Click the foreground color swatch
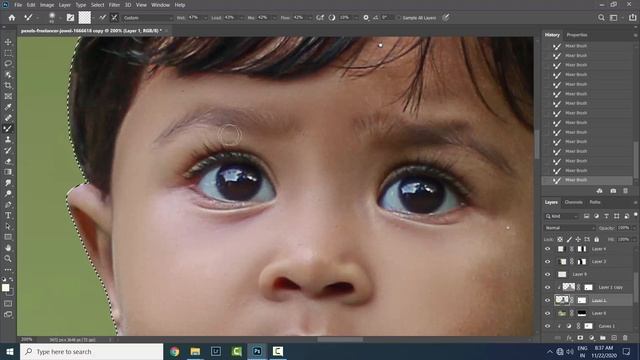 click(6, 288)
